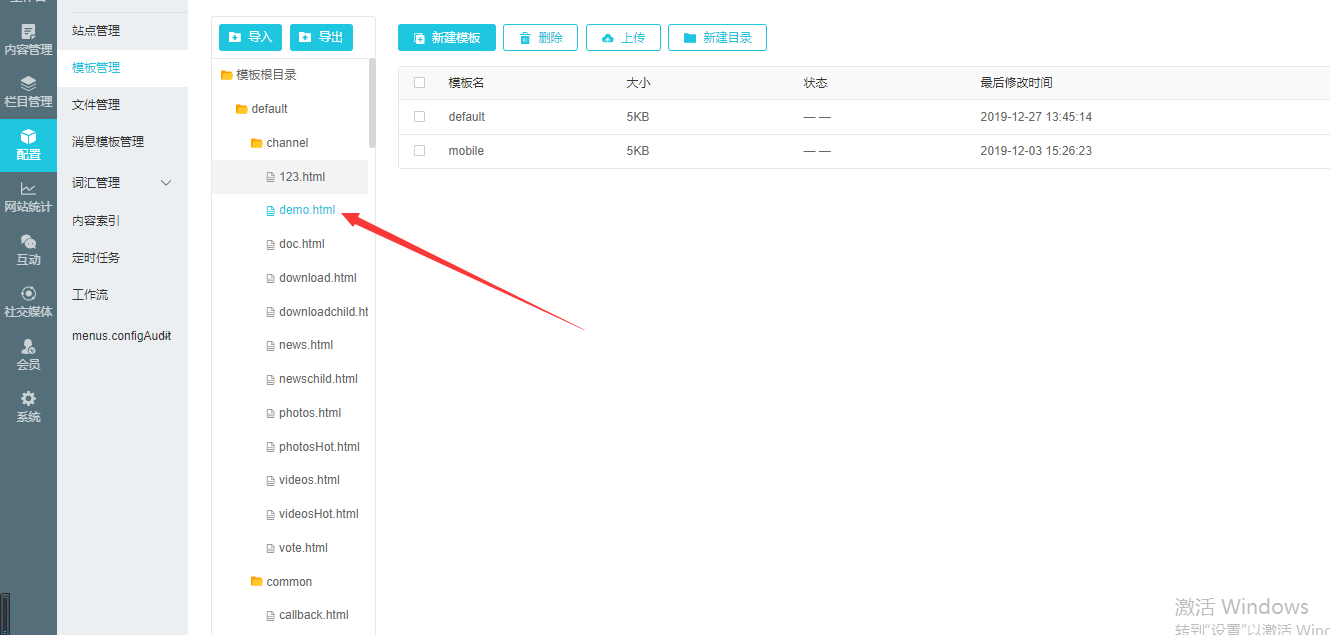Viewport: 1330px width, 635px height.
Task: Select demo.html in template tree
Action: tap(307, 210)
